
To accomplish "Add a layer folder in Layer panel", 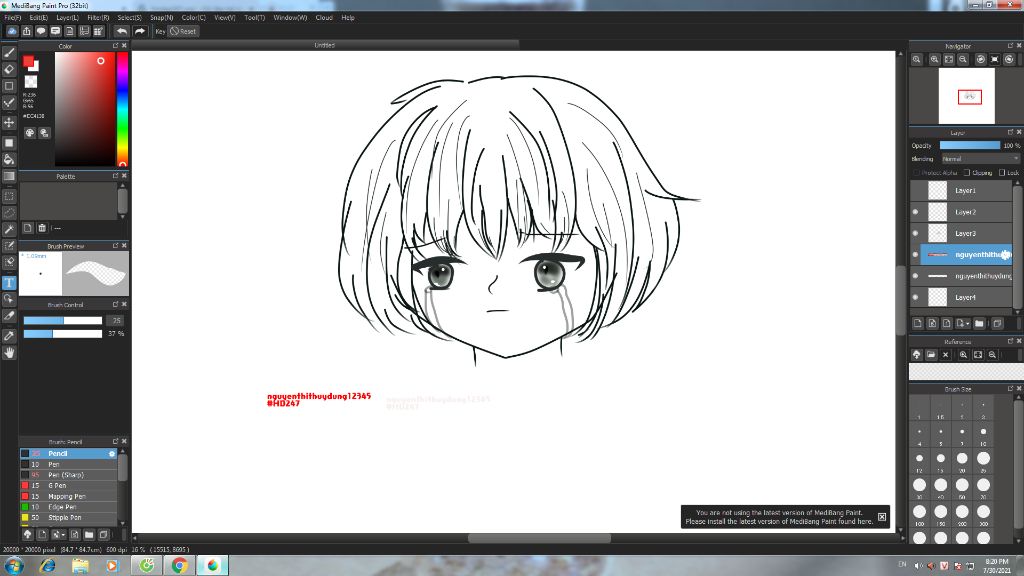I will tap(979, 323).
